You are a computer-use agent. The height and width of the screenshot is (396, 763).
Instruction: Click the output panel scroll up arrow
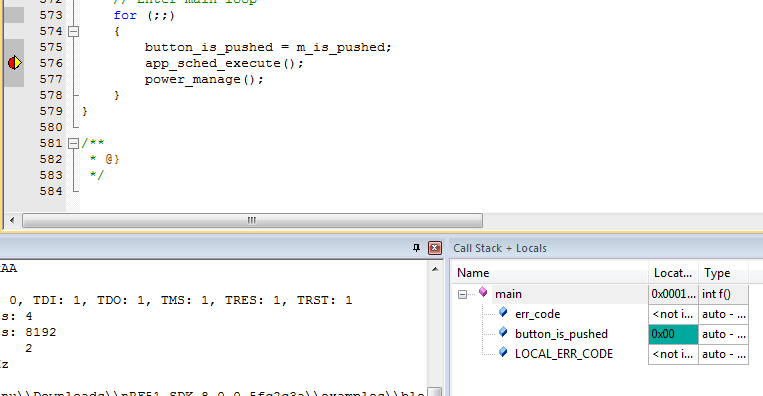click(x=435, y=269)
